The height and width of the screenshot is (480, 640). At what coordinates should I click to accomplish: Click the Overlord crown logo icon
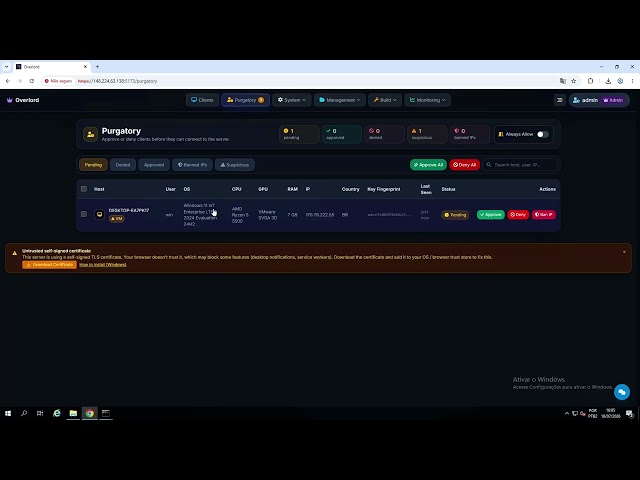[x=9, y=100]
